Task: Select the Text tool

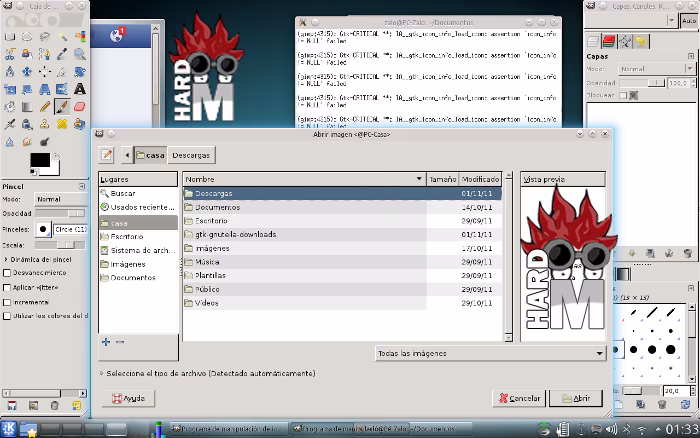Action: coord(79,89)
